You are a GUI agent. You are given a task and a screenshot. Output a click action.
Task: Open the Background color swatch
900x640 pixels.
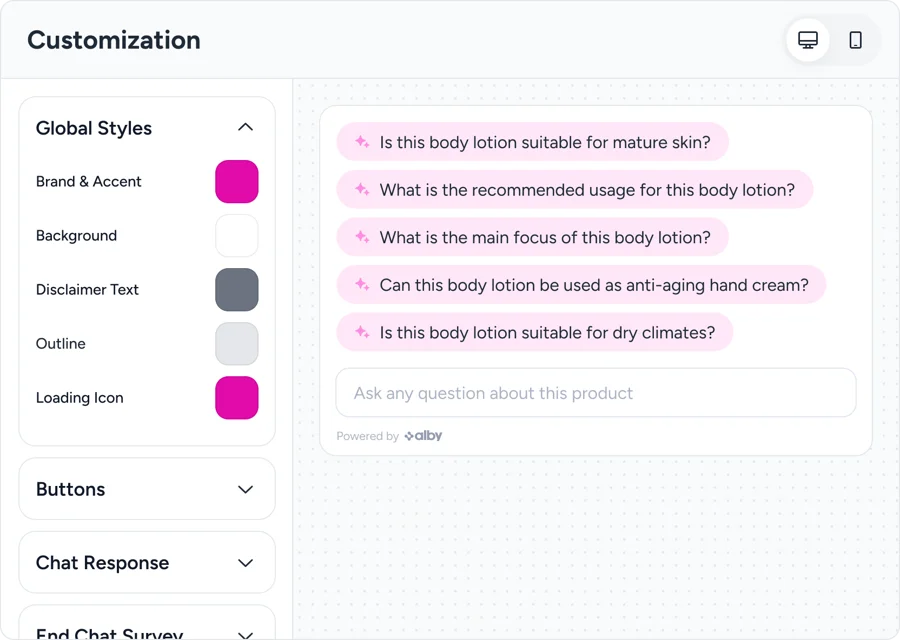click(x=236, y=235)
